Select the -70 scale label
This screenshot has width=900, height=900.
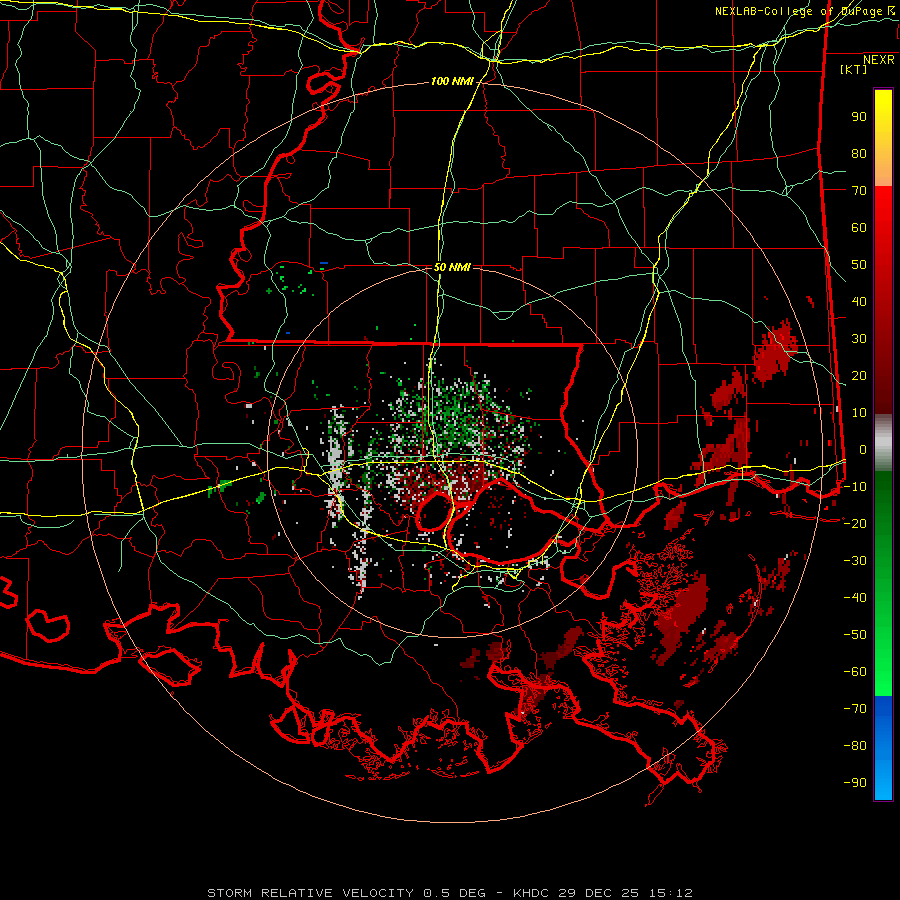855,709
